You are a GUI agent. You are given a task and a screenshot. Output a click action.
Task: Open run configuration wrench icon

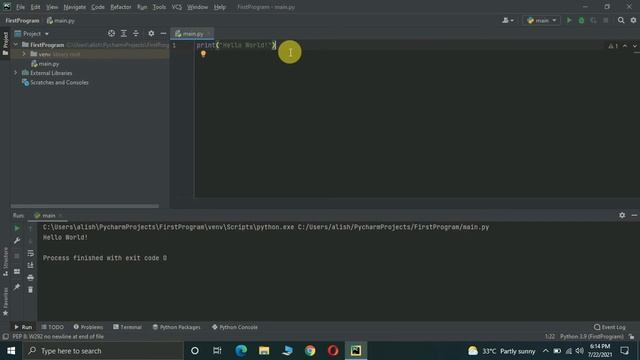17,241
